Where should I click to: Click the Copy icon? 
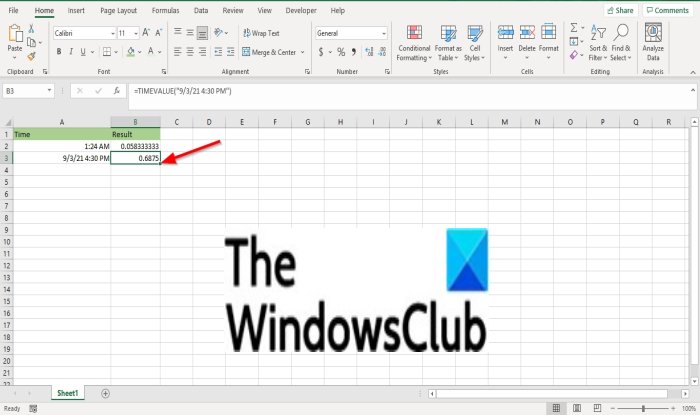tap(31, 42)
